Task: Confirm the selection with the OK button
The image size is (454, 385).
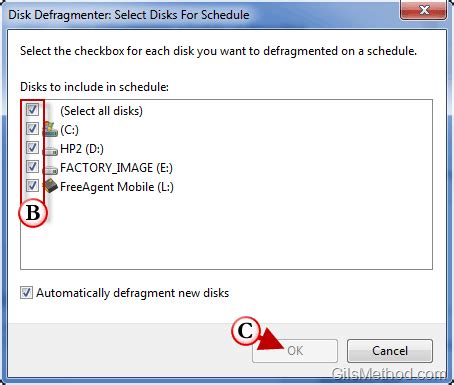Action: click(295, 351)
